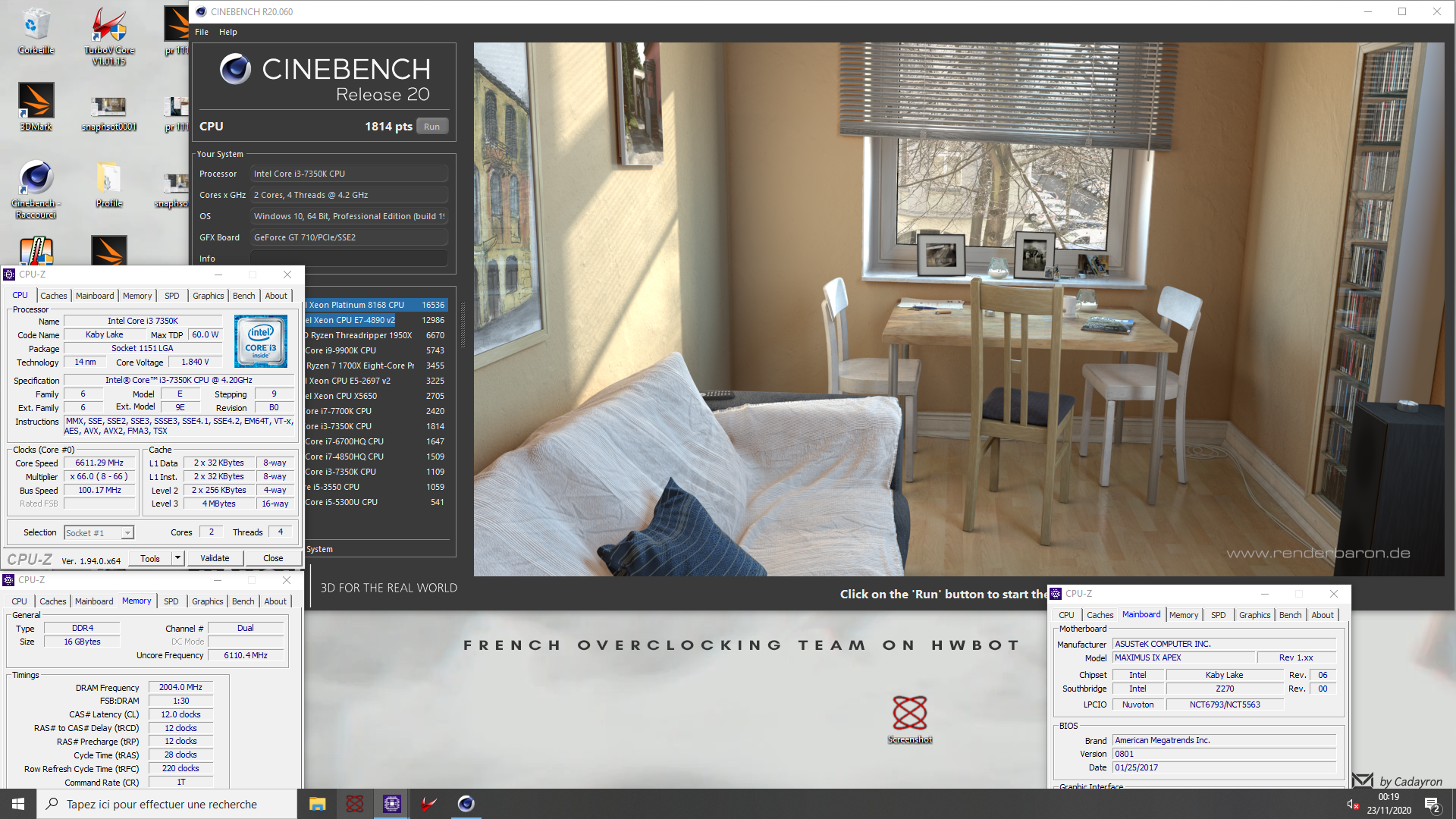The image size is (1456, 819).
Task: Open Cinebench from the taskbar
Action: click(x=466, y=804)
